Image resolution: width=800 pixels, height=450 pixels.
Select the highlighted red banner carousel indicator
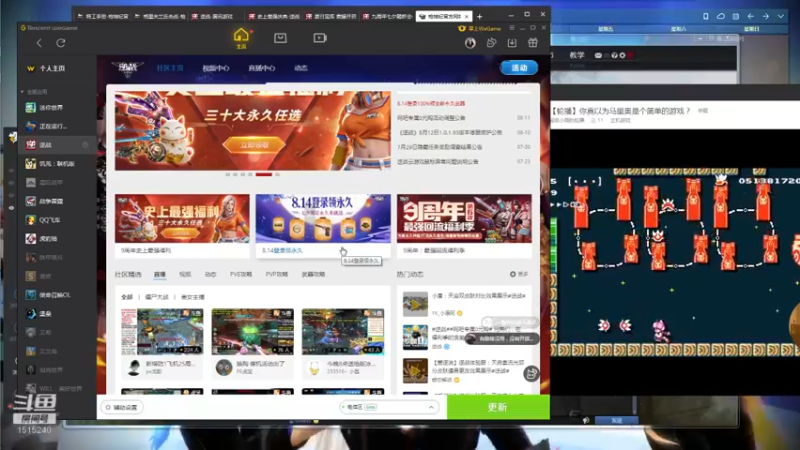(264, 174)
